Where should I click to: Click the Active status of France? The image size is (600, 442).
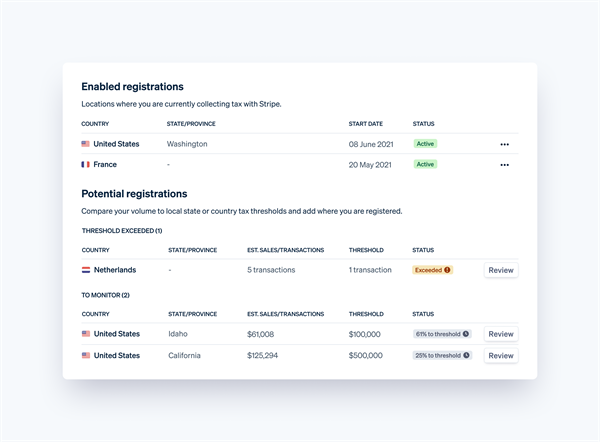click(x=425, y=164)
